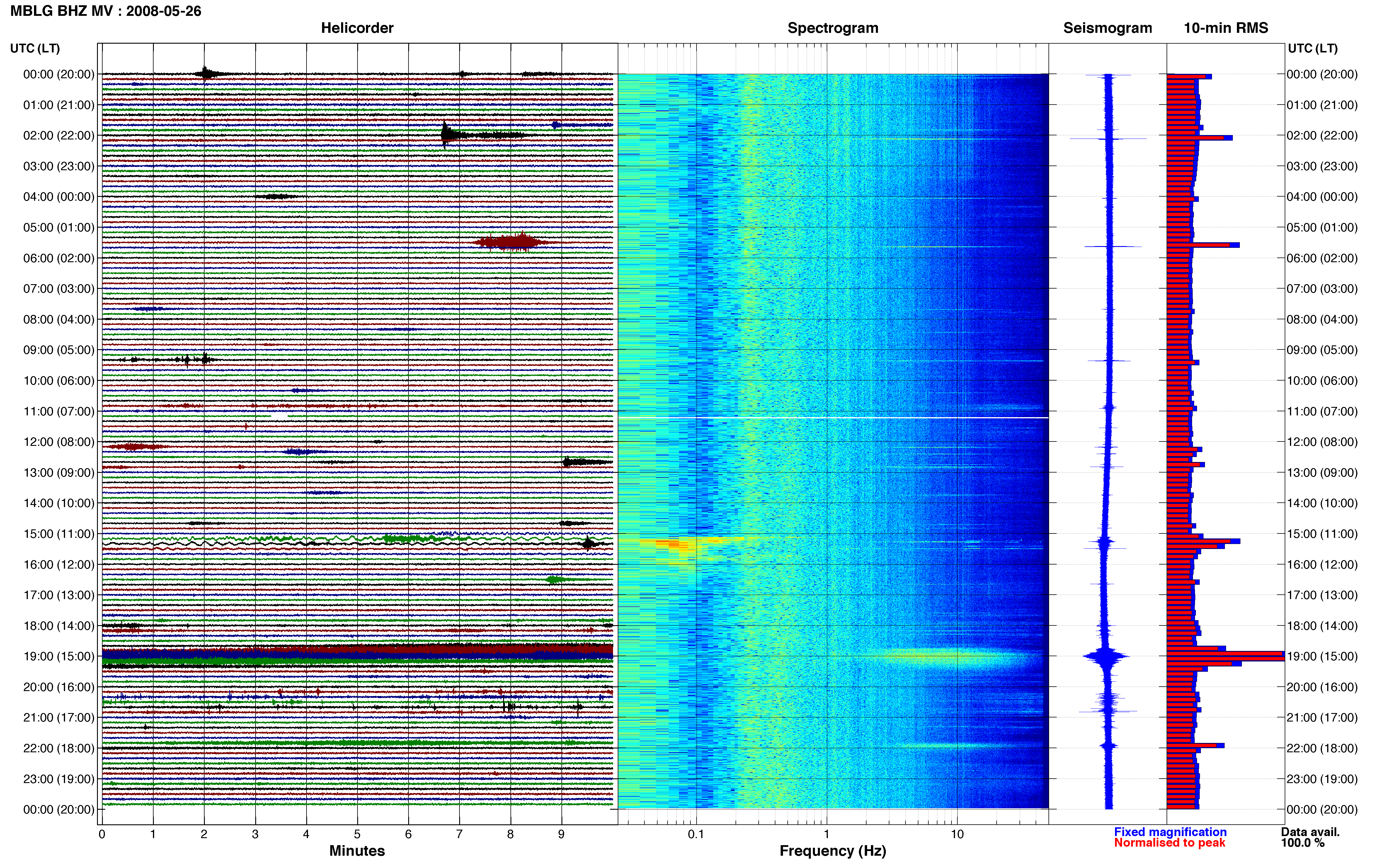Viewport: 1389px width, 868px height.
Task: Click the 'Fixed magnification' legend text
Action: tap(1170, 832)
